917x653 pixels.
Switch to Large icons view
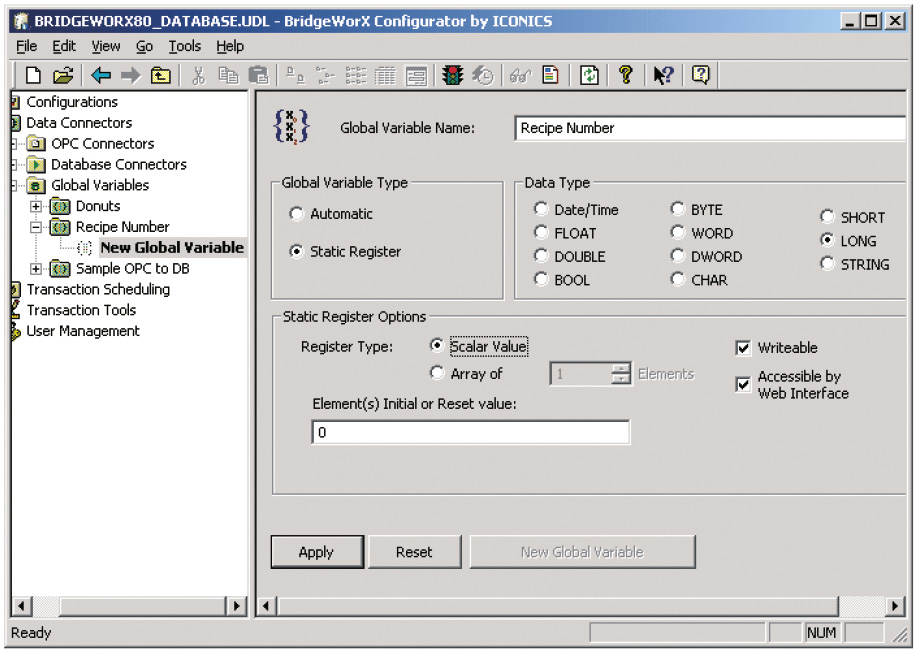pos(295,75)
